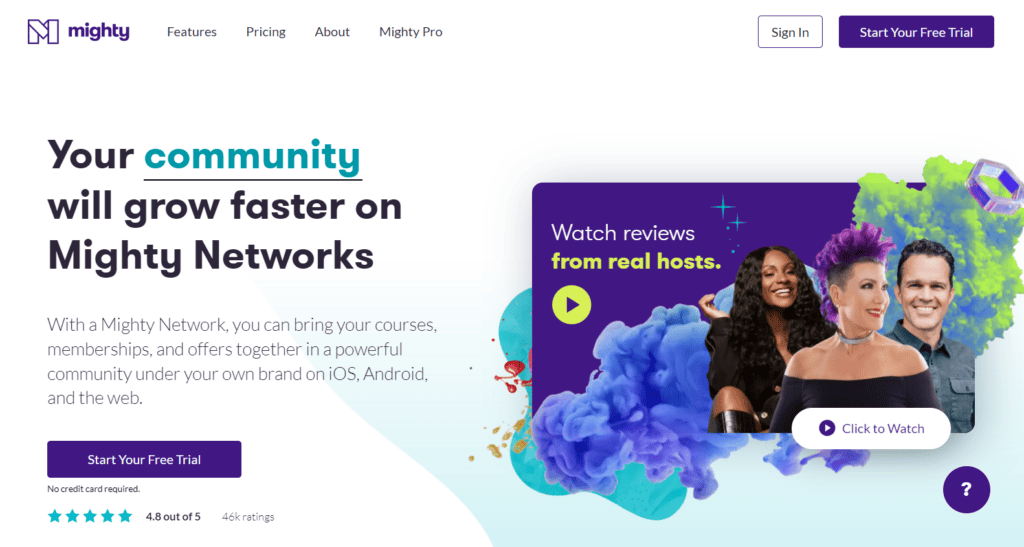The height and width of the screenshot is (547, 1024).
Task: Click the first rating star
Action: [55, 516]
